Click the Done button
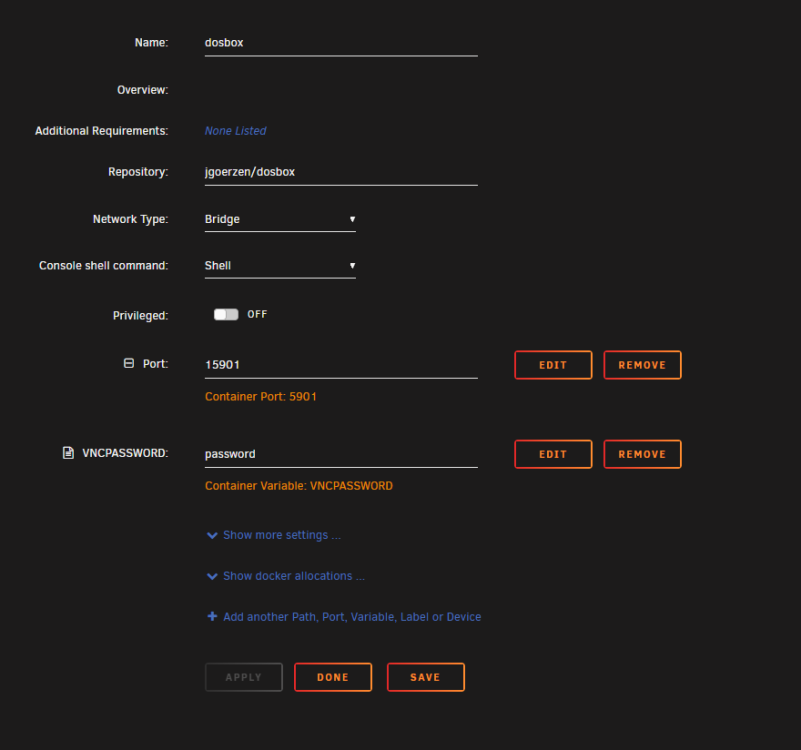Image resolution: width=801 pixels, height=750 pixels. pyautogui.click(x=333, y=677)
